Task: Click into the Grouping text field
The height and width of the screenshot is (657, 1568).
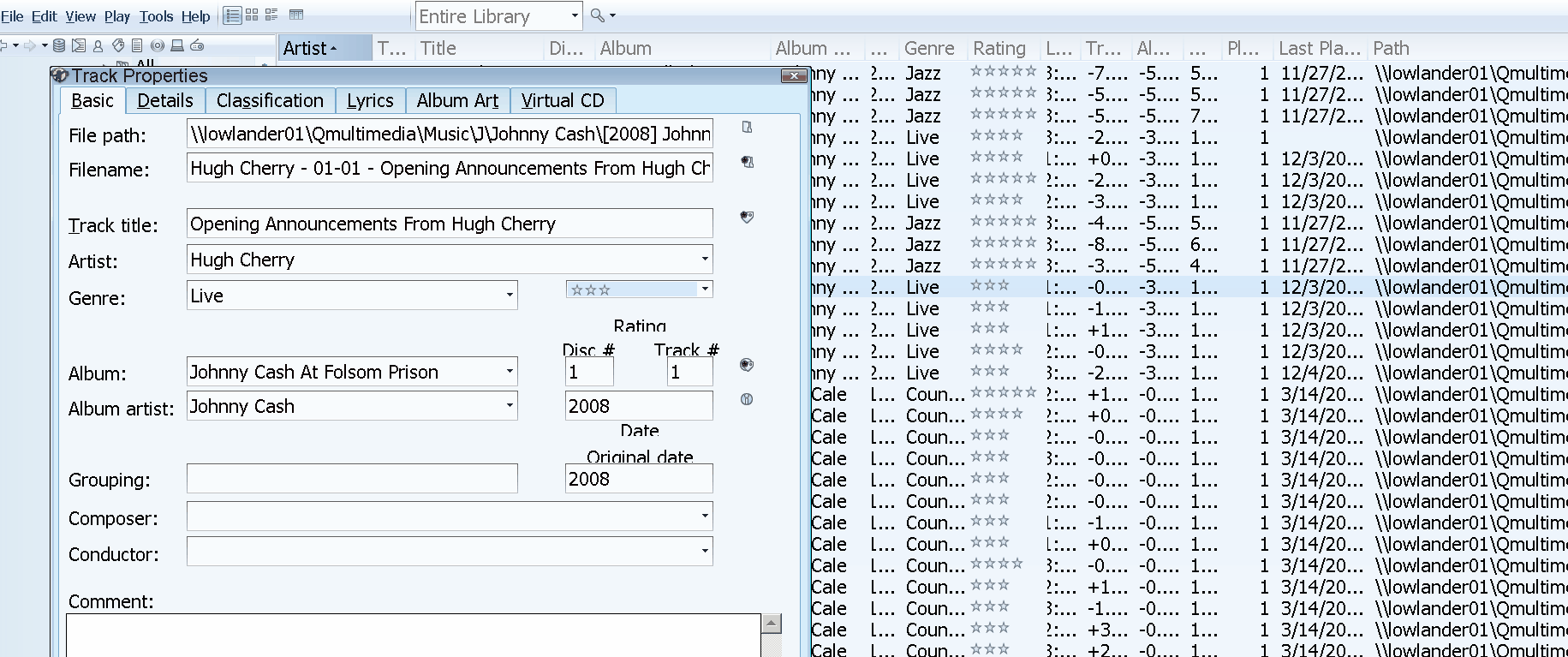Action: tap(352, 479)
